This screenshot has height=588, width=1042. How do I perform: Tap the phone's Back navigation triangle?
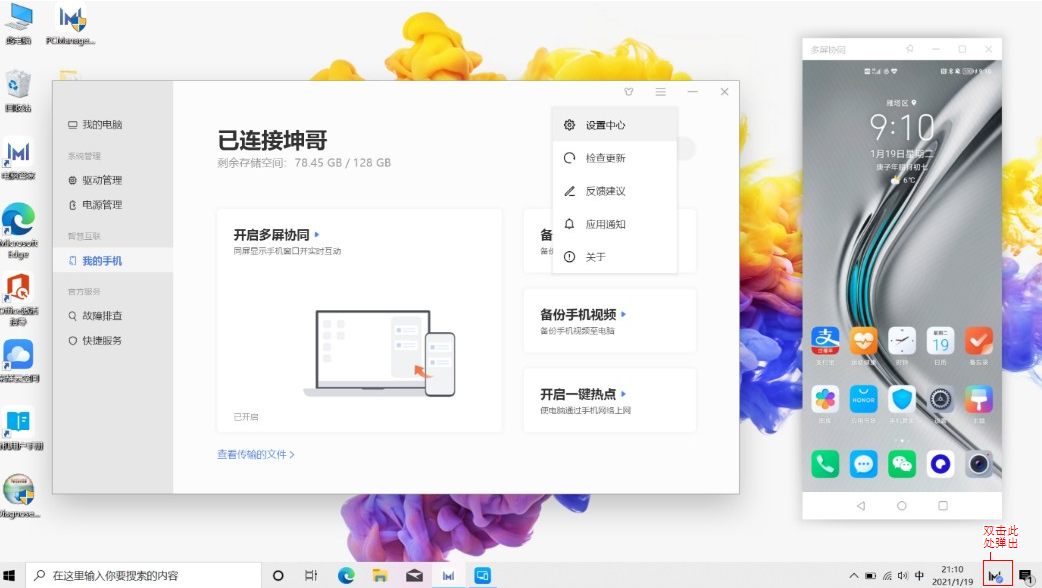point(861,506)
